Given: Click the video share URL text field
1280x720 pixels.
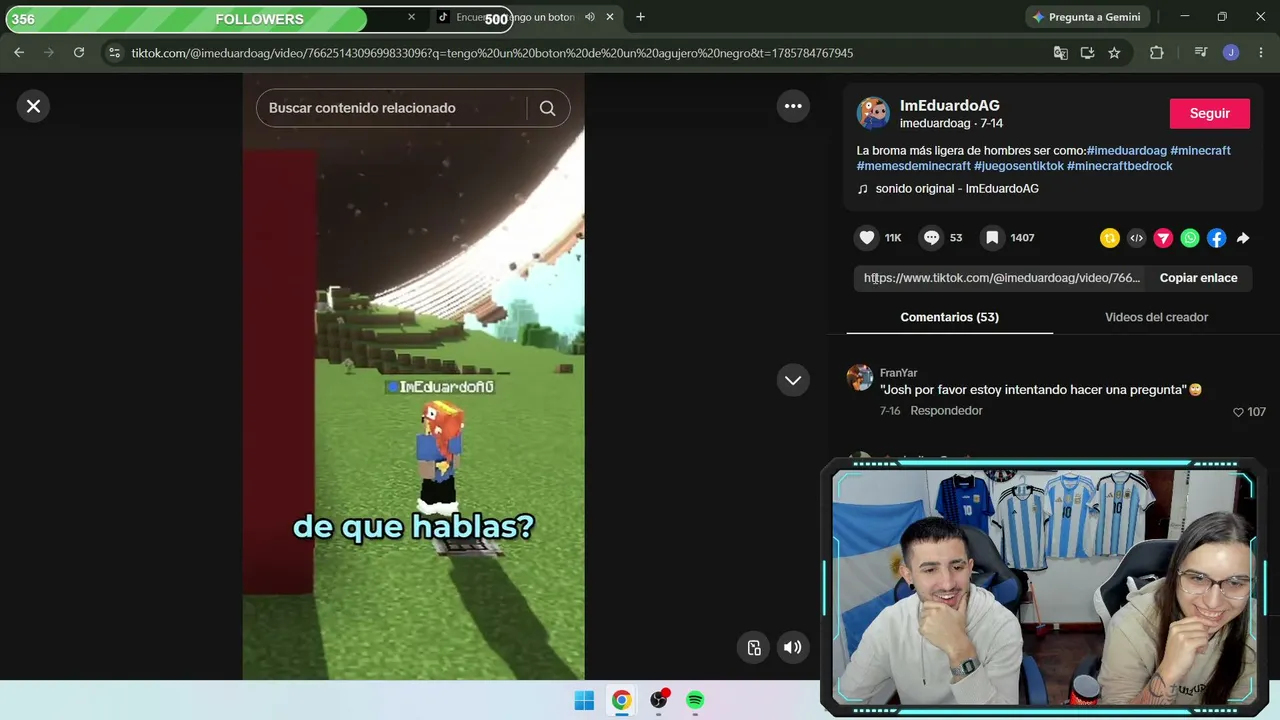Looking at the screenshot, I should [x=1001, y=278].
